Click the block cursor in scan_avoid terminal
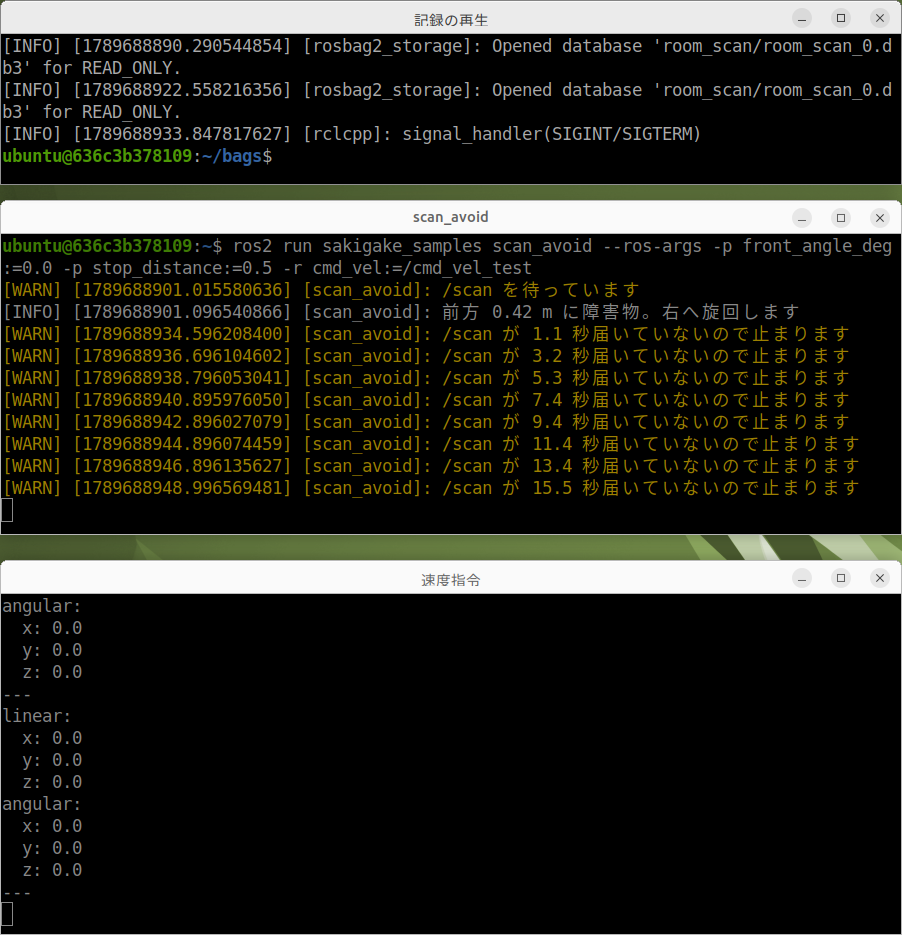902x935 pixels. tap(7, 510)
